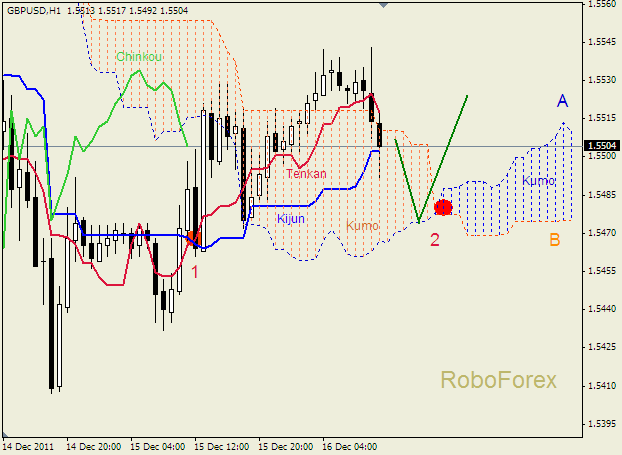Click the 15 Dec 04:00 time label
The height and width of the screenshot is (455, 622).
click(158, 447)
